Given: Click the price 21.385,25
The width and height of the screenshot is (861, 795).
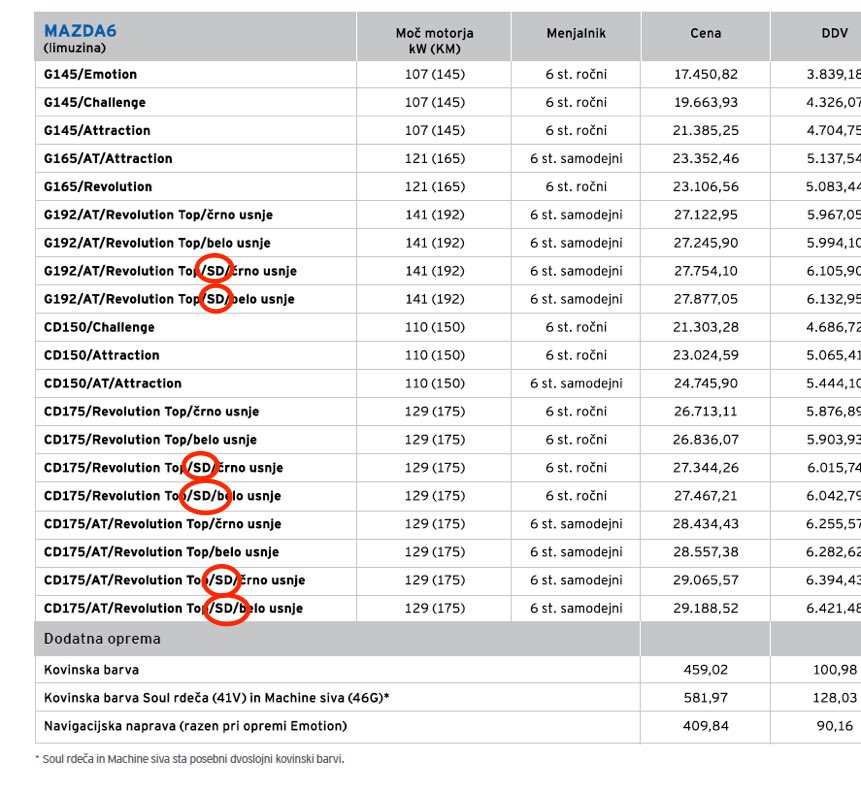Looking at the screenshot, I should [706, 131].
